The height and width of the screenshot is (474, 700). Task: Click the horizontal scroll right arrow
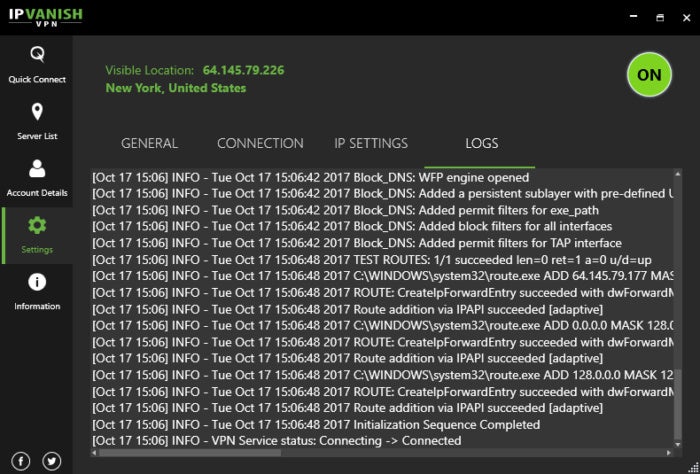coord(669,453)
